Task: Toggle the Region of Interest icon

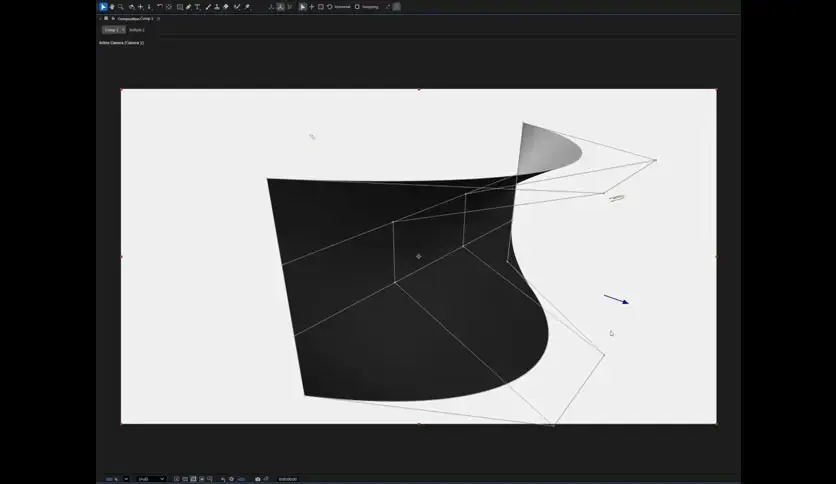Action: [202, 479]
